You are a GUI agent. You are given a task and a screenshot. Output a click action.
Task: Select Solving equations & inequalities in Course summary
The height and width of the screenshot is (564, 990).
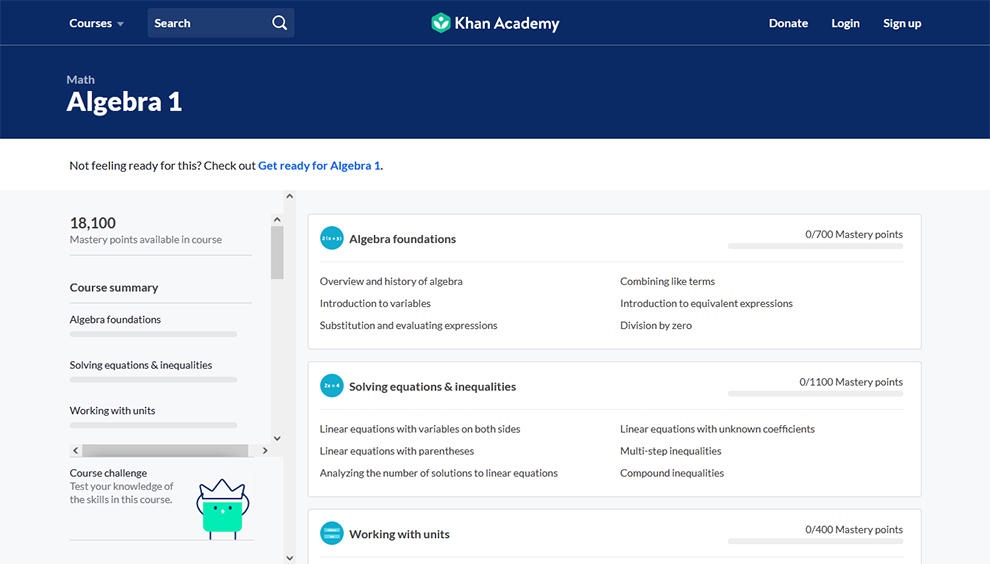click(x=141, y=365)
